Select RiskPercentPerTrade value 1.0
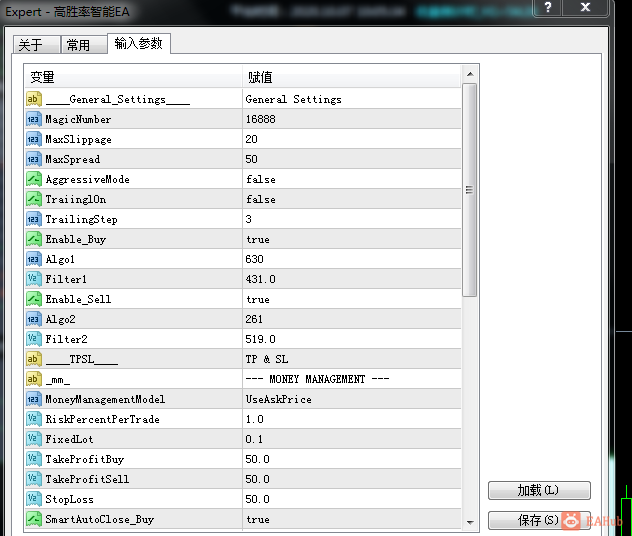632x536 pixels. 352,419
